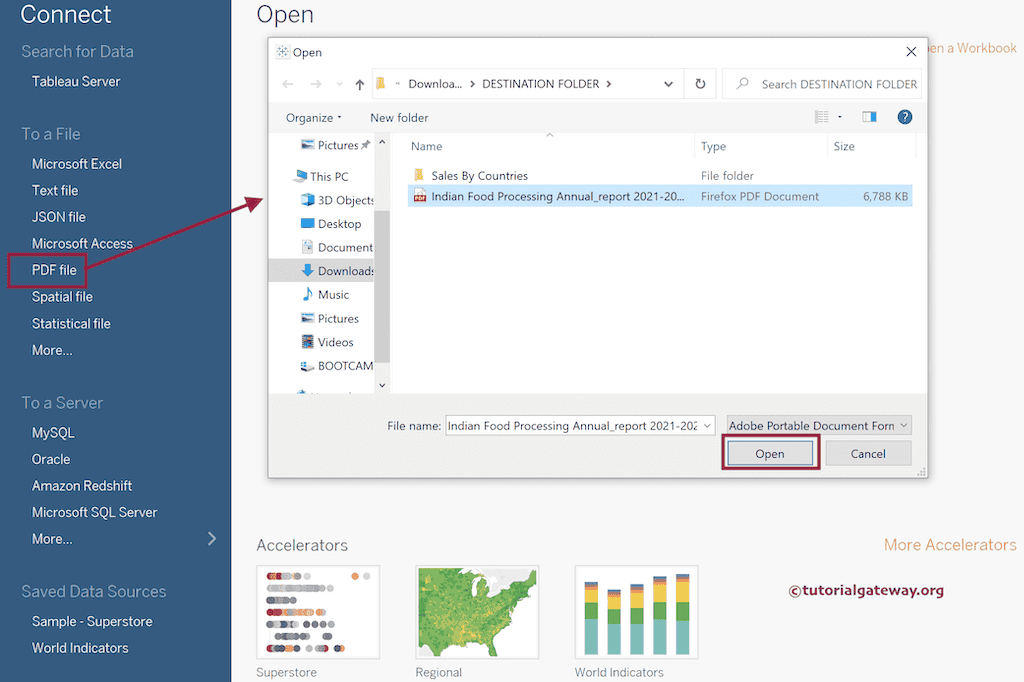Expand the address bar history dropdown
Image resolution: width=1024 pixels, height=682 pixels.
tap(668, 83)
